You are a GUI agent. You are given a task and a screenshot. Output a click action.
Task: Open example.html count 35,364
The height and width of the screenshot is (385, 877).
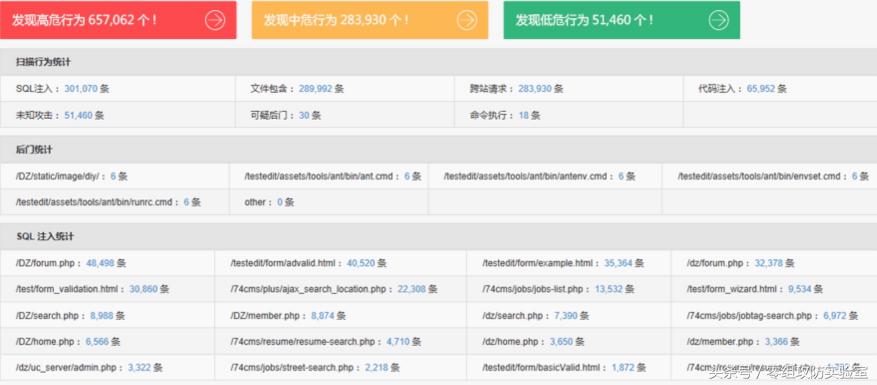point(618,262)
